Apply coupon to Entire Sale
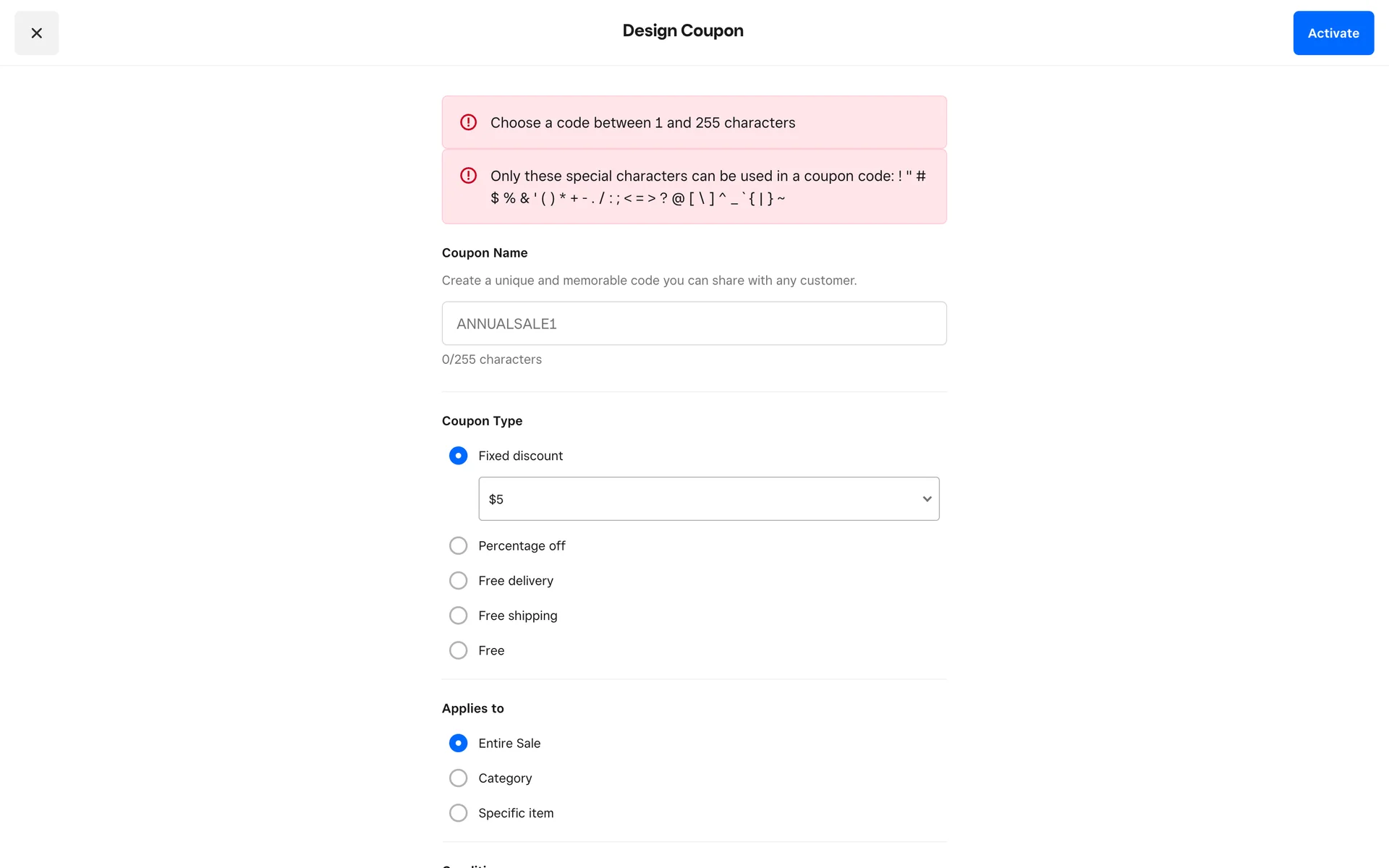The image size is (1389, 868). pyautogui.click(x=458, y=744)
